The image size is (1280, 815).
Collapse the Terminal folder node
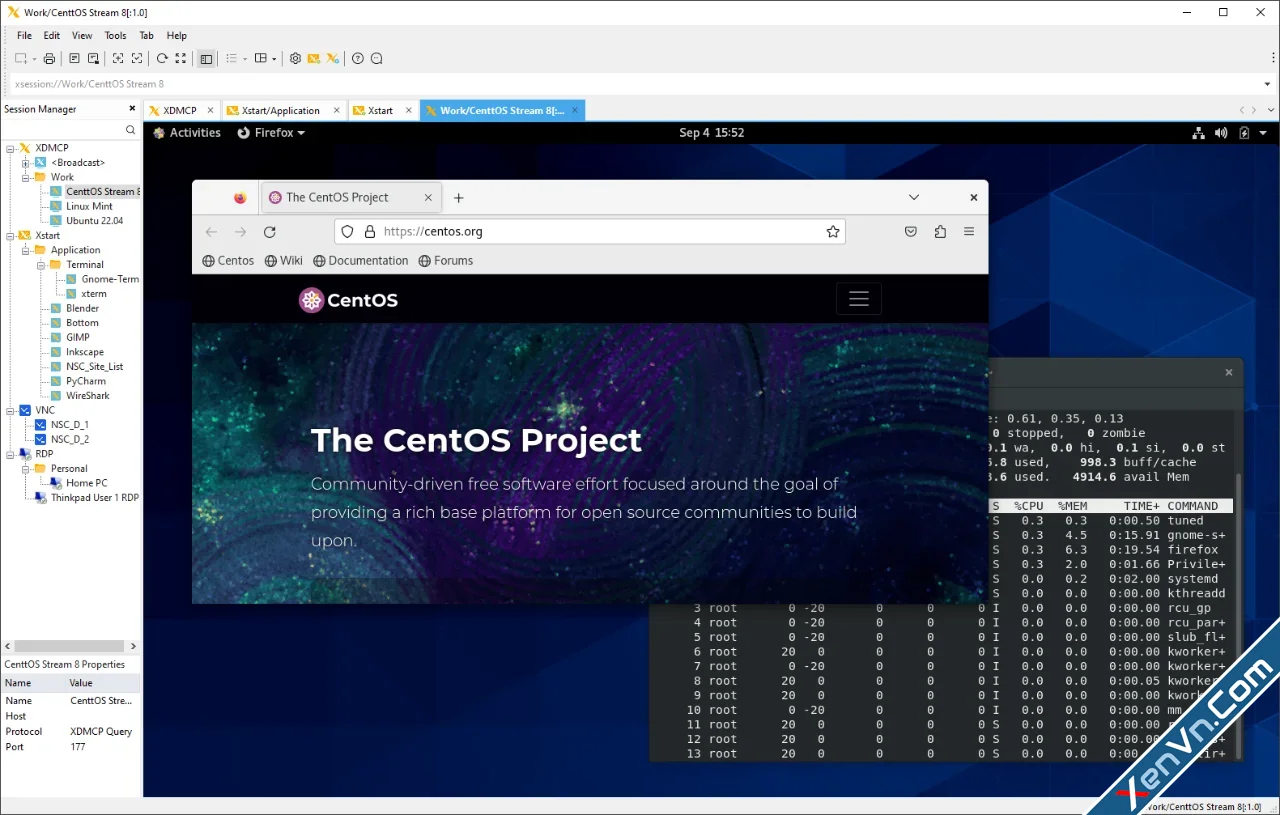pos(40,264)
